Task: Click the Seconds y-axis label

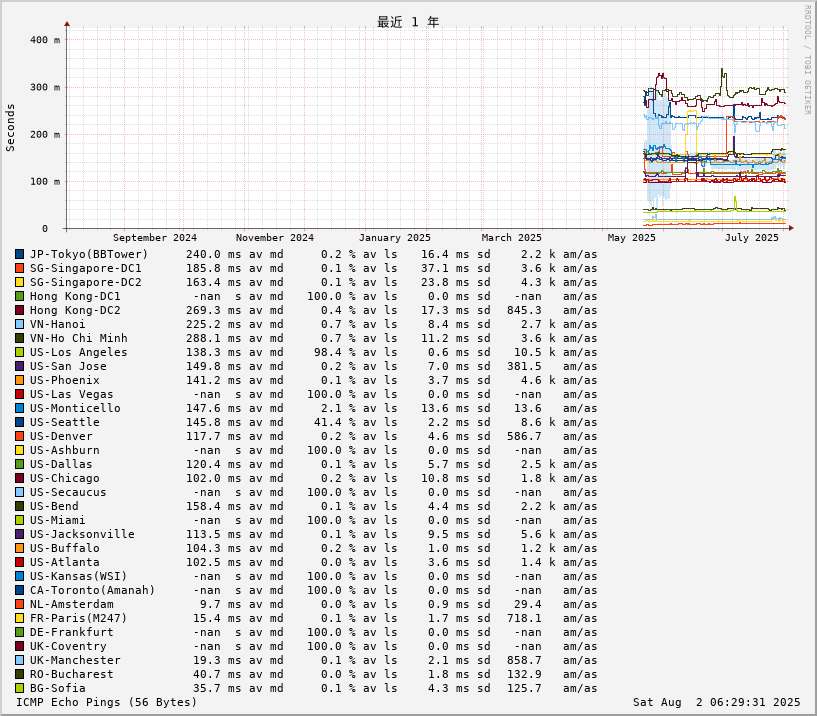Action: coord(10,128)
